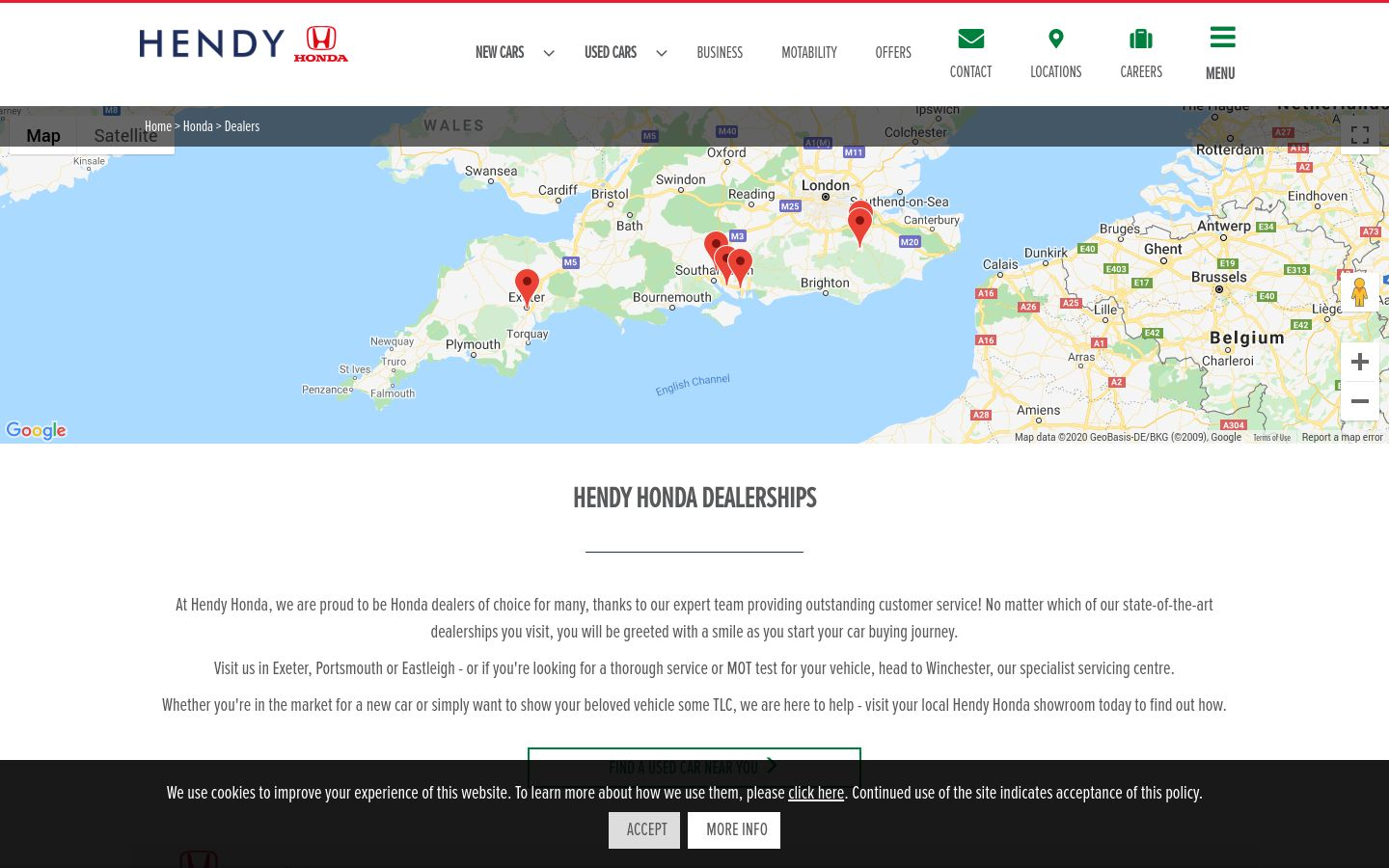
Task: Click the Plymouth label on map
Action: tap(473, 344)
